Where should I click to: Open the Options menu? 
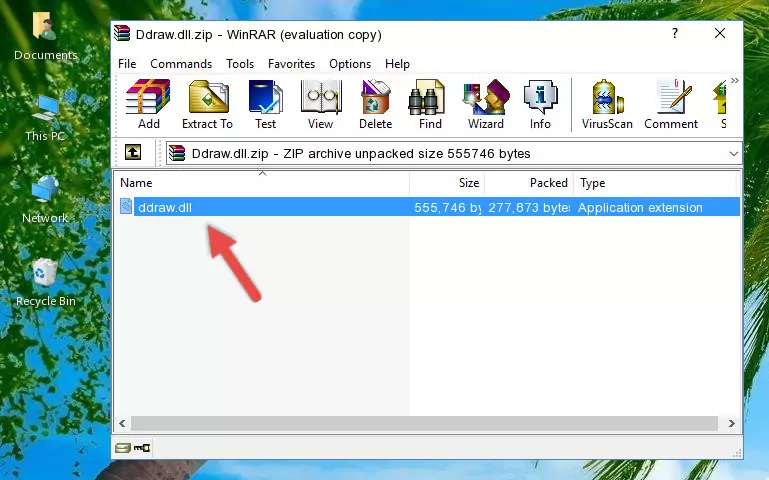[350, 64]
